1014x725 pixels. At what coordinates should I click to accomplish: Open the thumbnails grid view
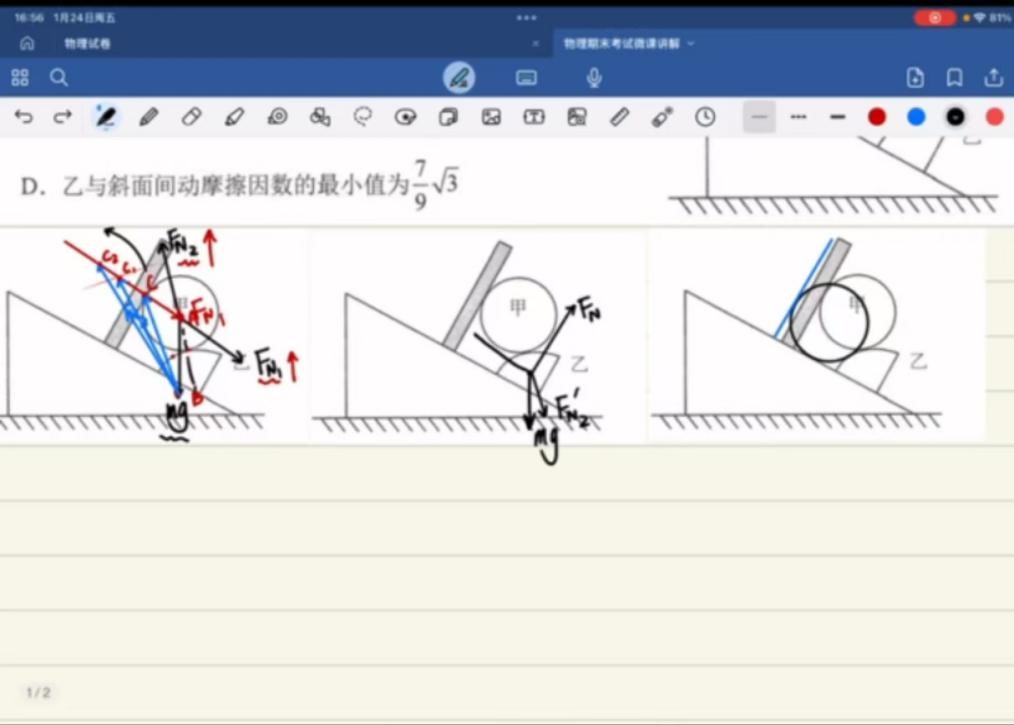coord(20,77)
